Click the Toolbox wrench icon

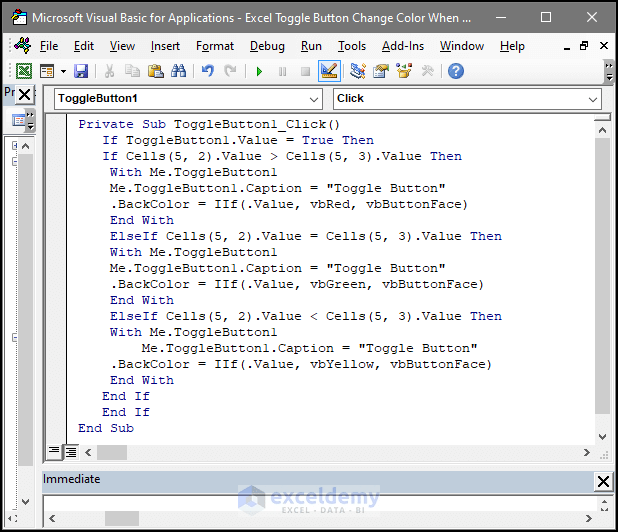(x=427, y=71)
